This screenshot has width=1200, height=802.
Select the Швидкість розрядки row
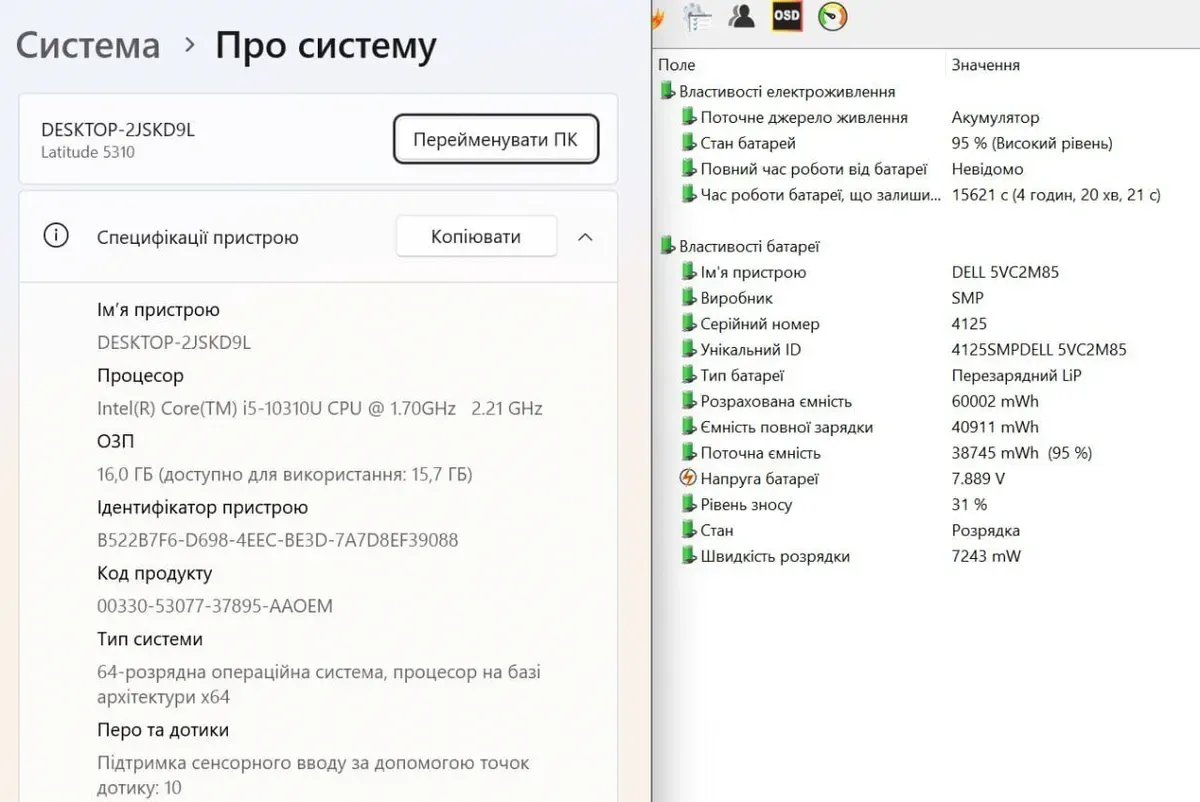(774, 556)
